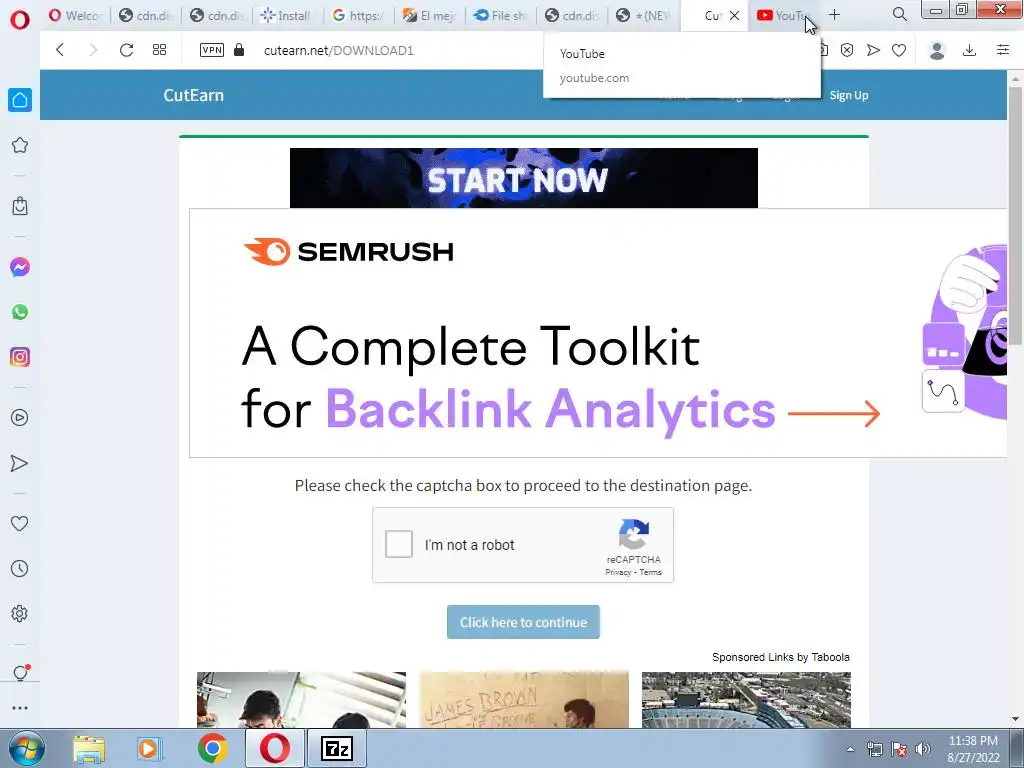The image size is (1024, 768).
Task: Click the Semrush Backlink Analytics ad
Action: (598, 333)
